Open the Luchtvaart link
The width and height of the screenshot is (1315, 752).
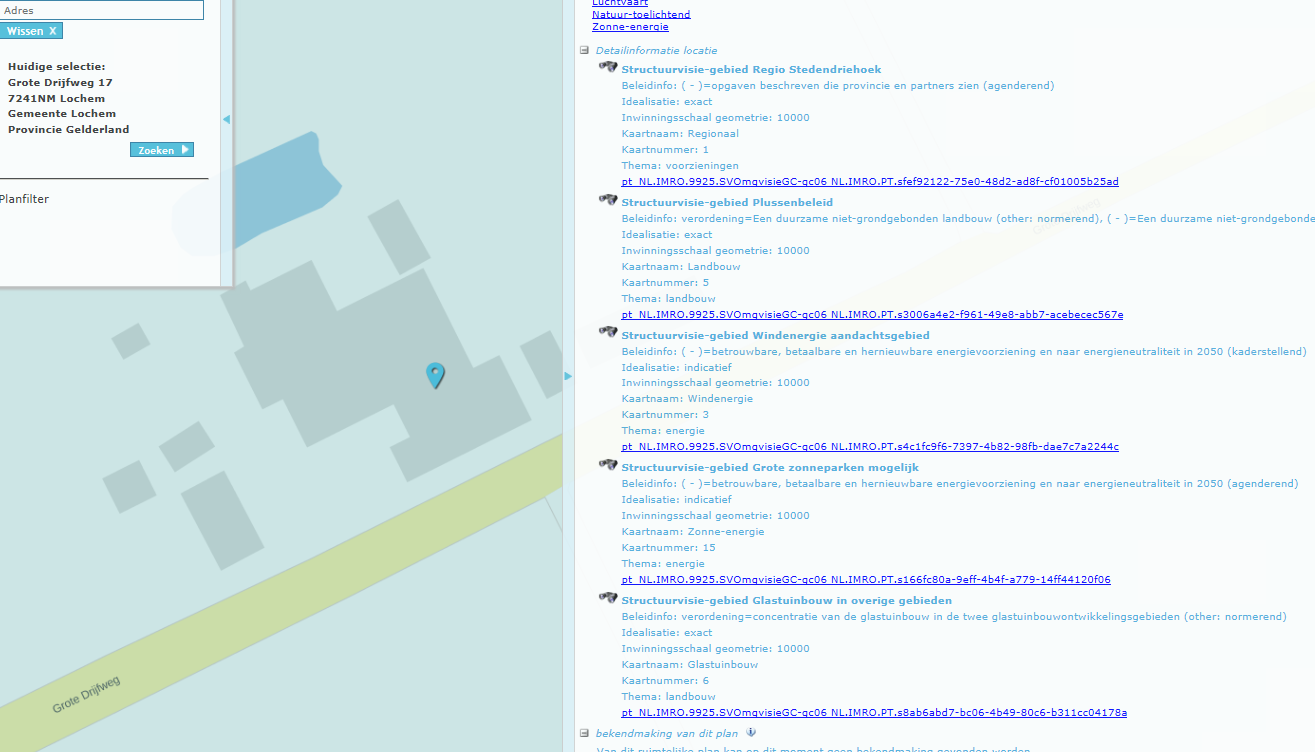[x=620, y=3]
